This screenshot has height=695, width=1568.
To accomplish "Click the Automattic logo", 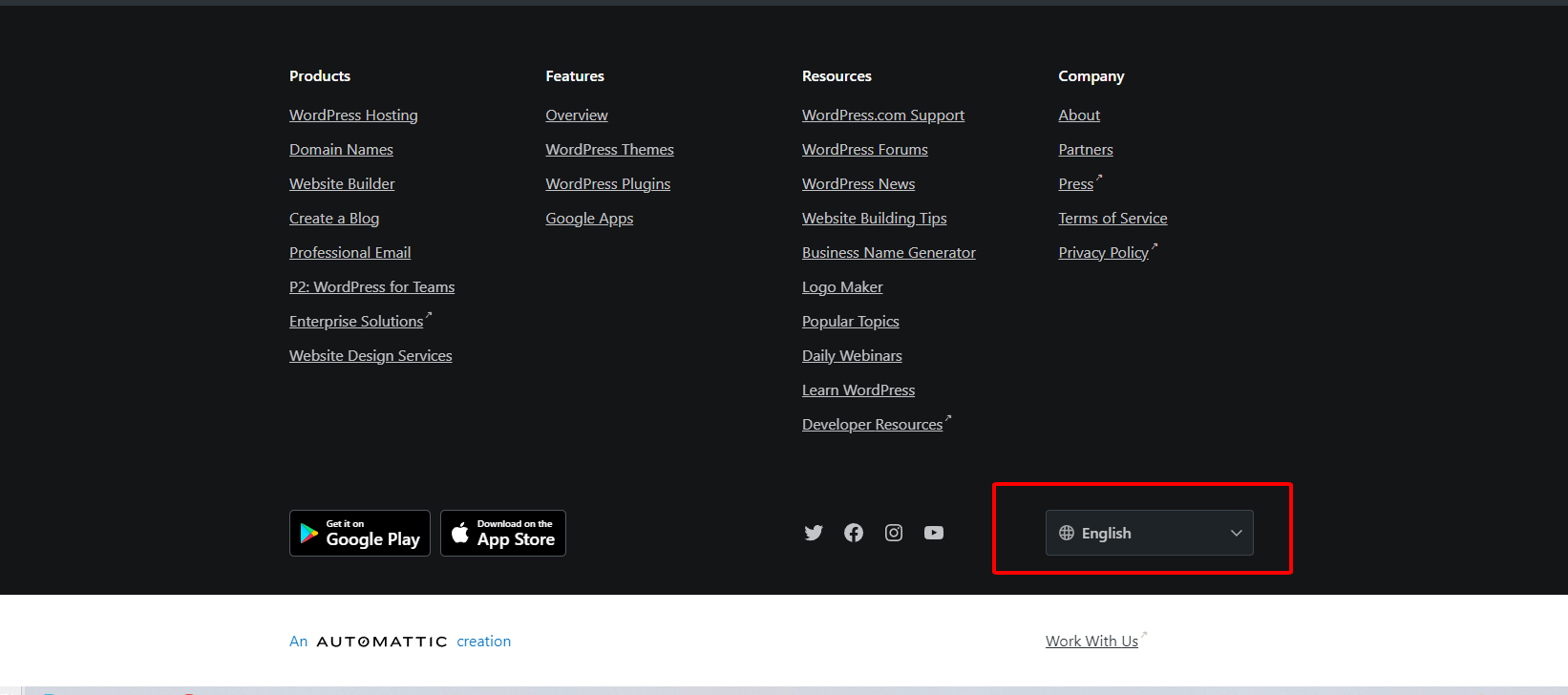I will pos(382,642).
